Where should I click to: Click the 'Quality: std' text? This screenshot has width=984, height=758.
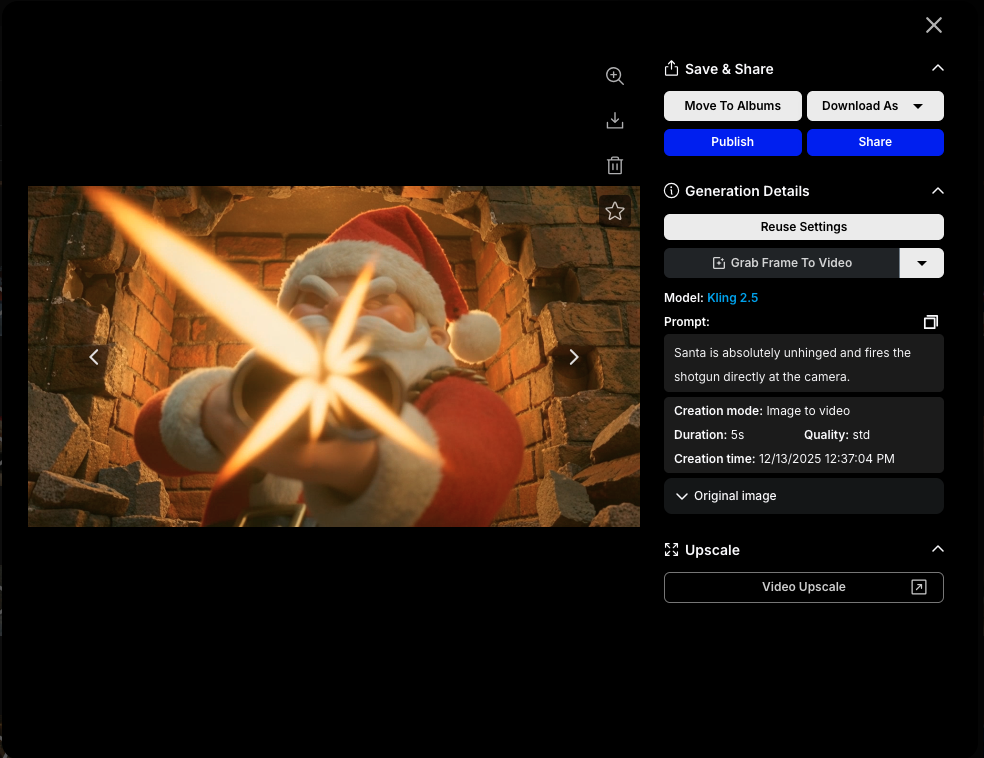click(837, 435)
